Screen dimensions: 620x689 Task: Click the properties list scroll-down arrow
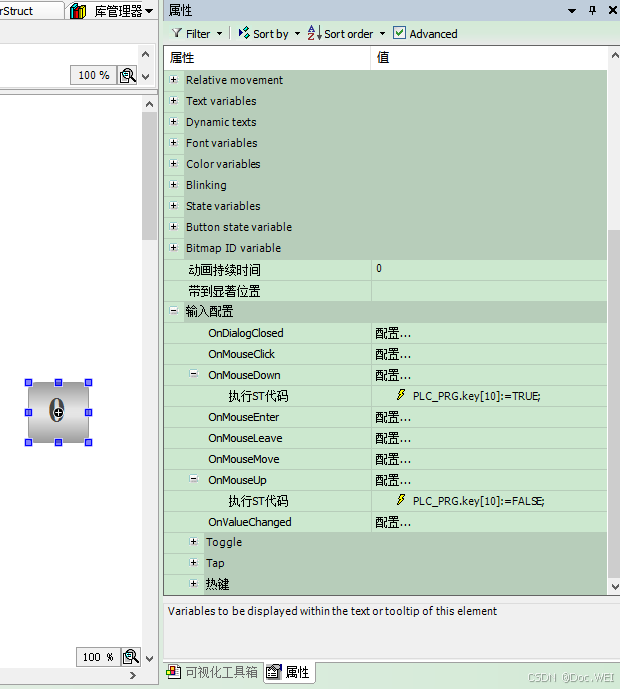tap(615, 587)
